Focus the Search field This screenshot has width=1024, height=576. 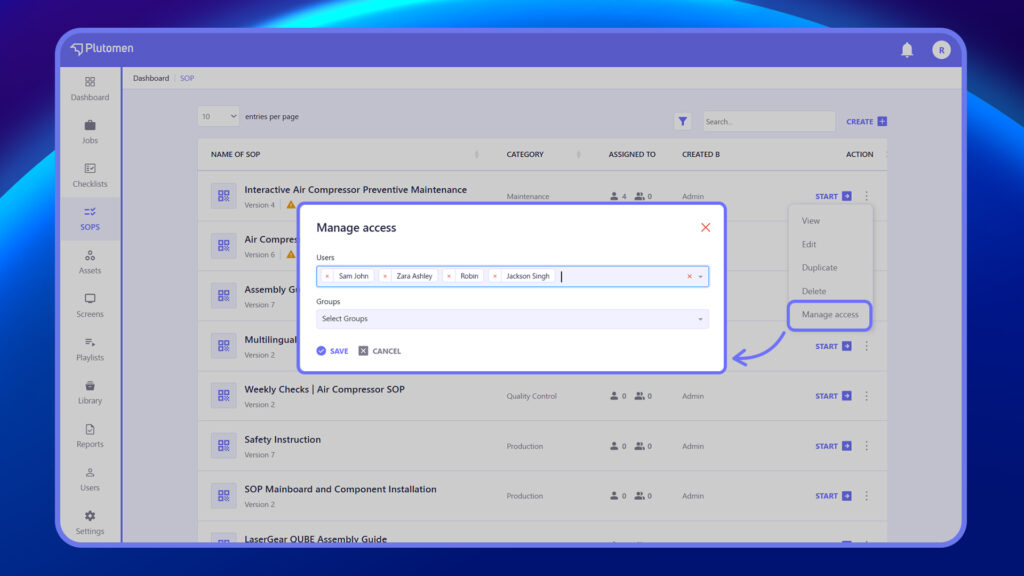click(769, 121)
